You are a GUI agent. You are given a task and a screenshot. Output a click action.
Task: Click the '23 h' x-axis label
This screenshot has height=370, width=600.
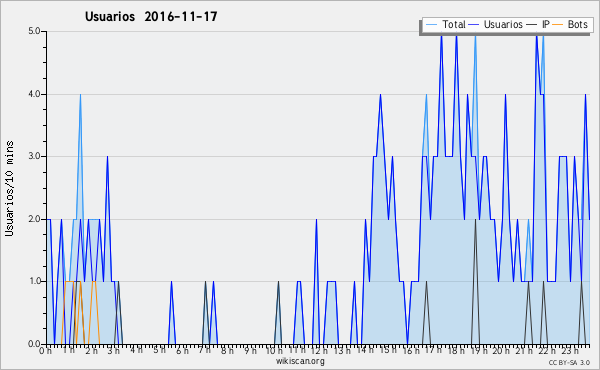tap(570, 350)
